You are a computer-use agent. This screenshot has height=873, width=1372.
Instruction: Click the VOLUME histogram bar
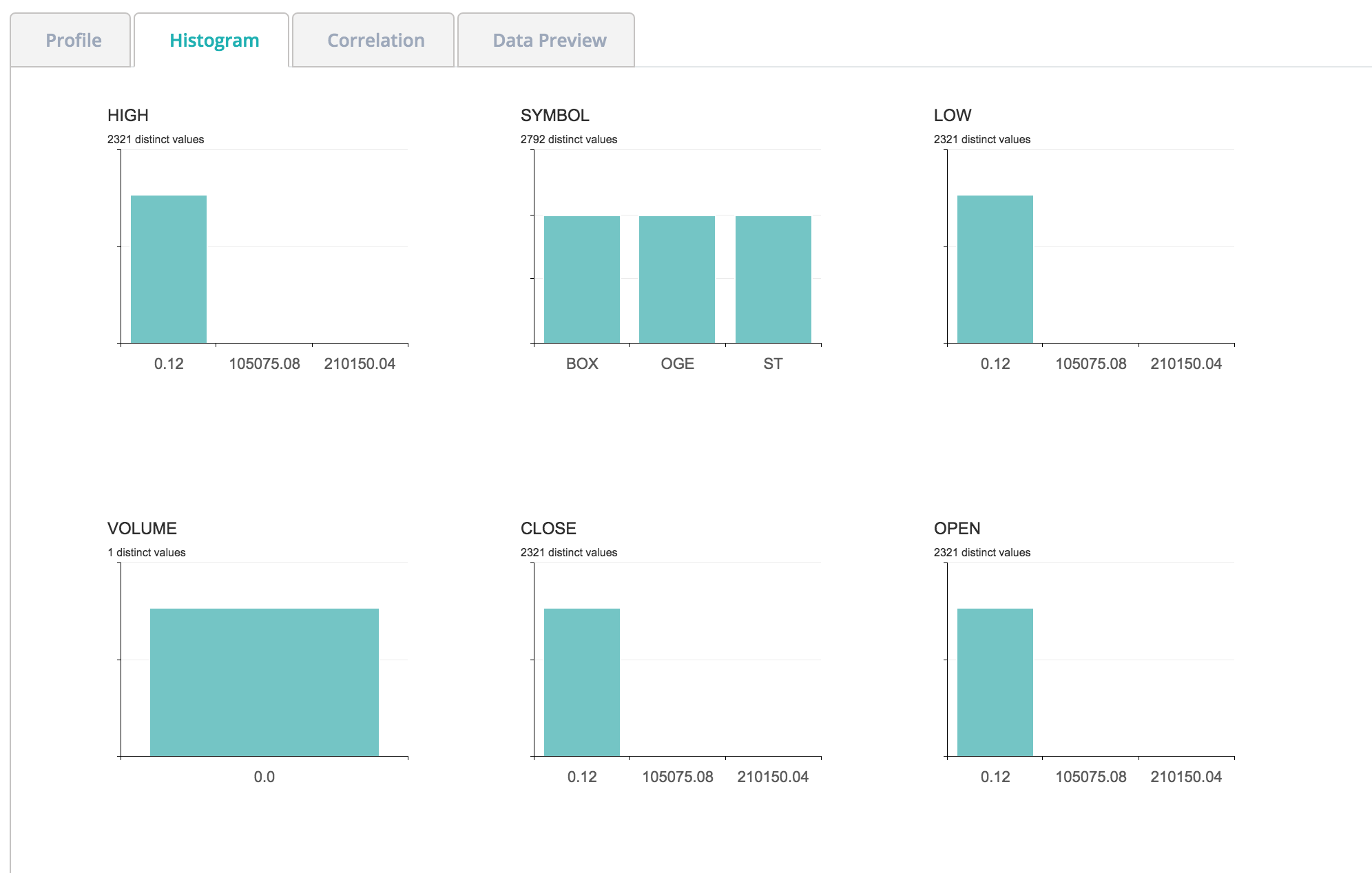[264, 682]
